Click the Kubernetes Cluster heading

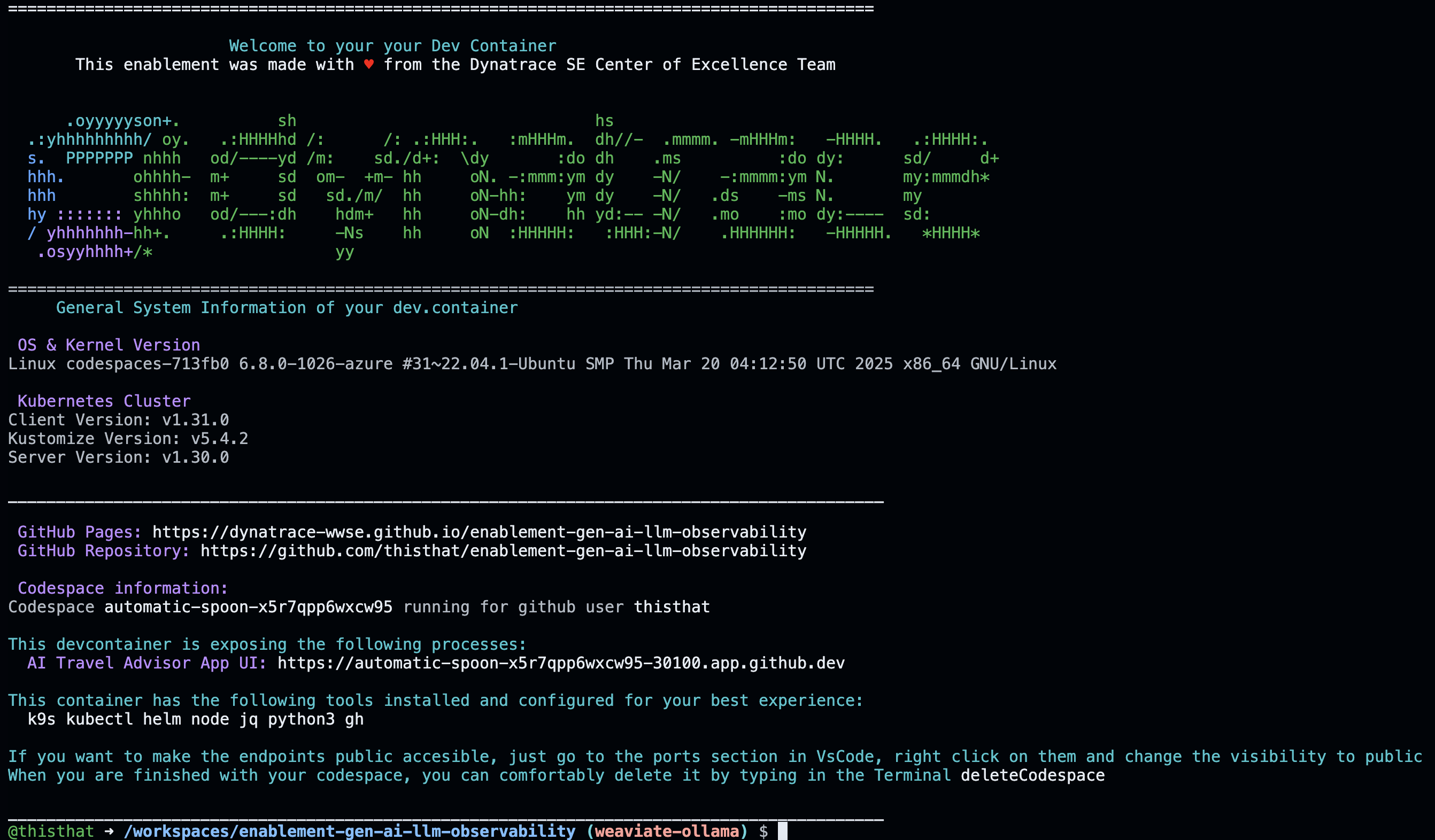[104, 401]
